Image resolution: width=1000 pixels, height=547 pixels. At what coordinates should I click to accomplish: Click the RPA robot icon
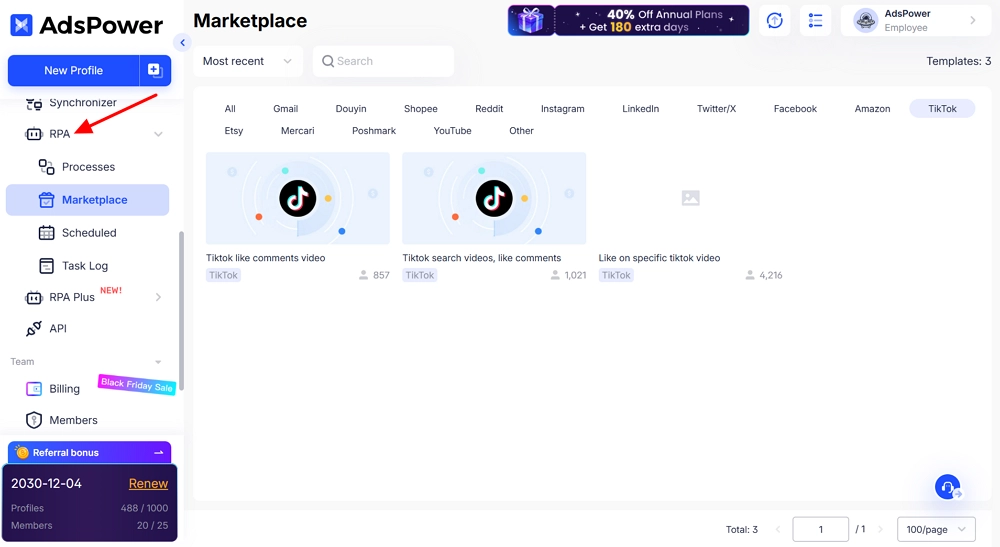coord(33,134)
